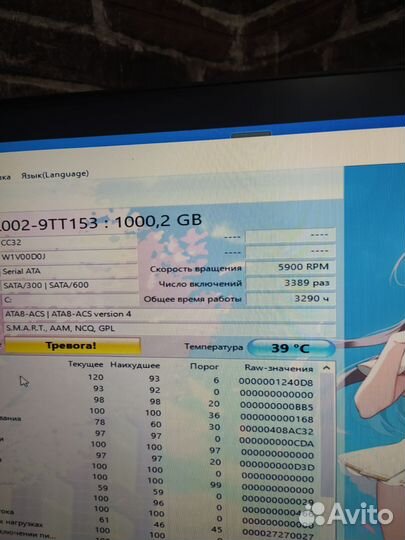The width and height of the screenshot is (405, 540).
Task: Select the Наихудшее column header
Action: [x=135, y=365]
